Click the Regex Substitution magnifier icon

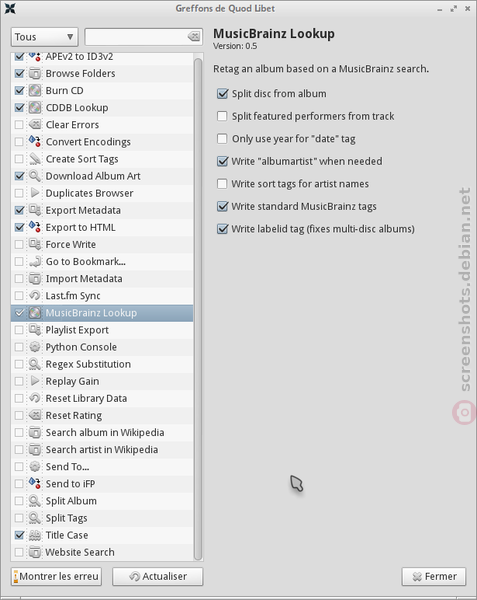(x=35, y=364)
